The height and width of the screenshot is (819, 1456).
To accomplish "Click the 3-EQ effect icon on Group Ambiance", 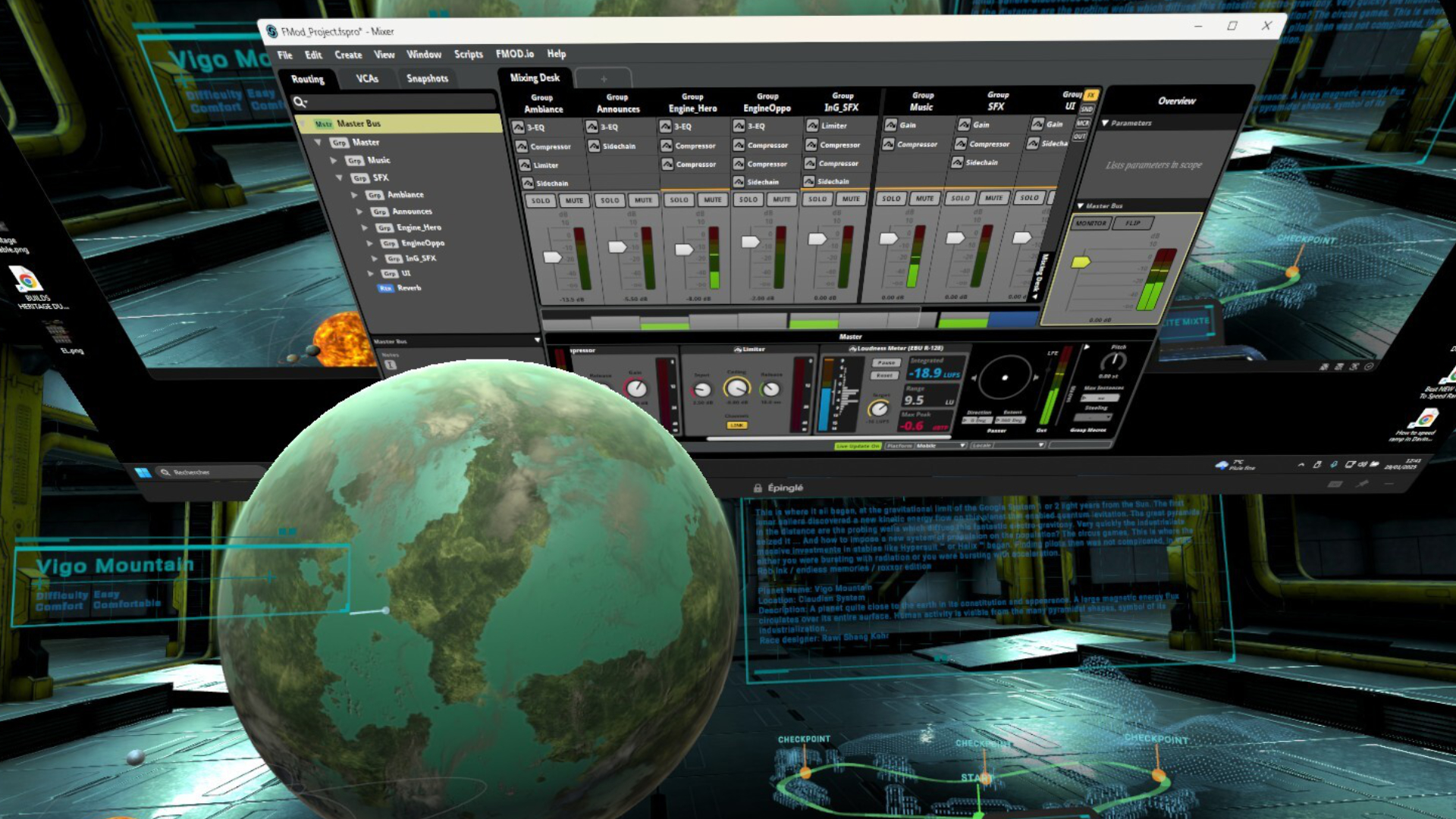I will tap(519, 127).
